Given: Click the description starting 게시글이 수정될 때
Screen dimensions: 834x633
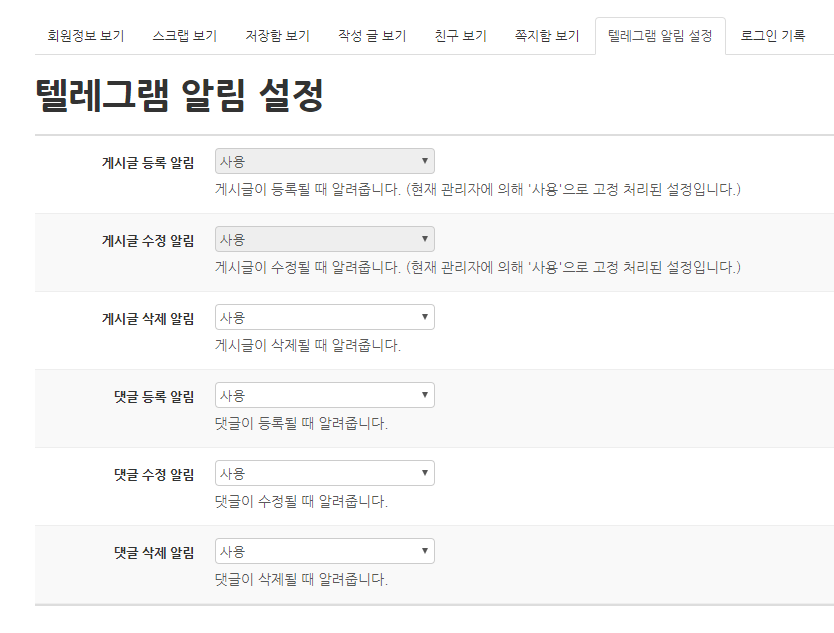Looking at the screenshot, I should [478, 267].
